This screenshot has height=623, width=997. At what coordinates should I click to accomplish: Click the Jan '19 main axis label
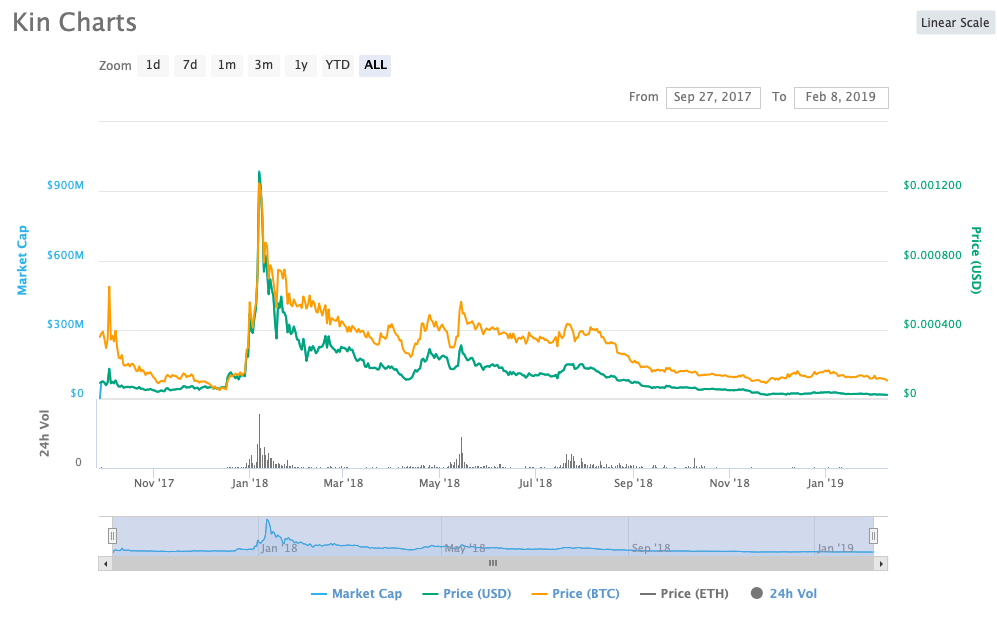(825, 483)
